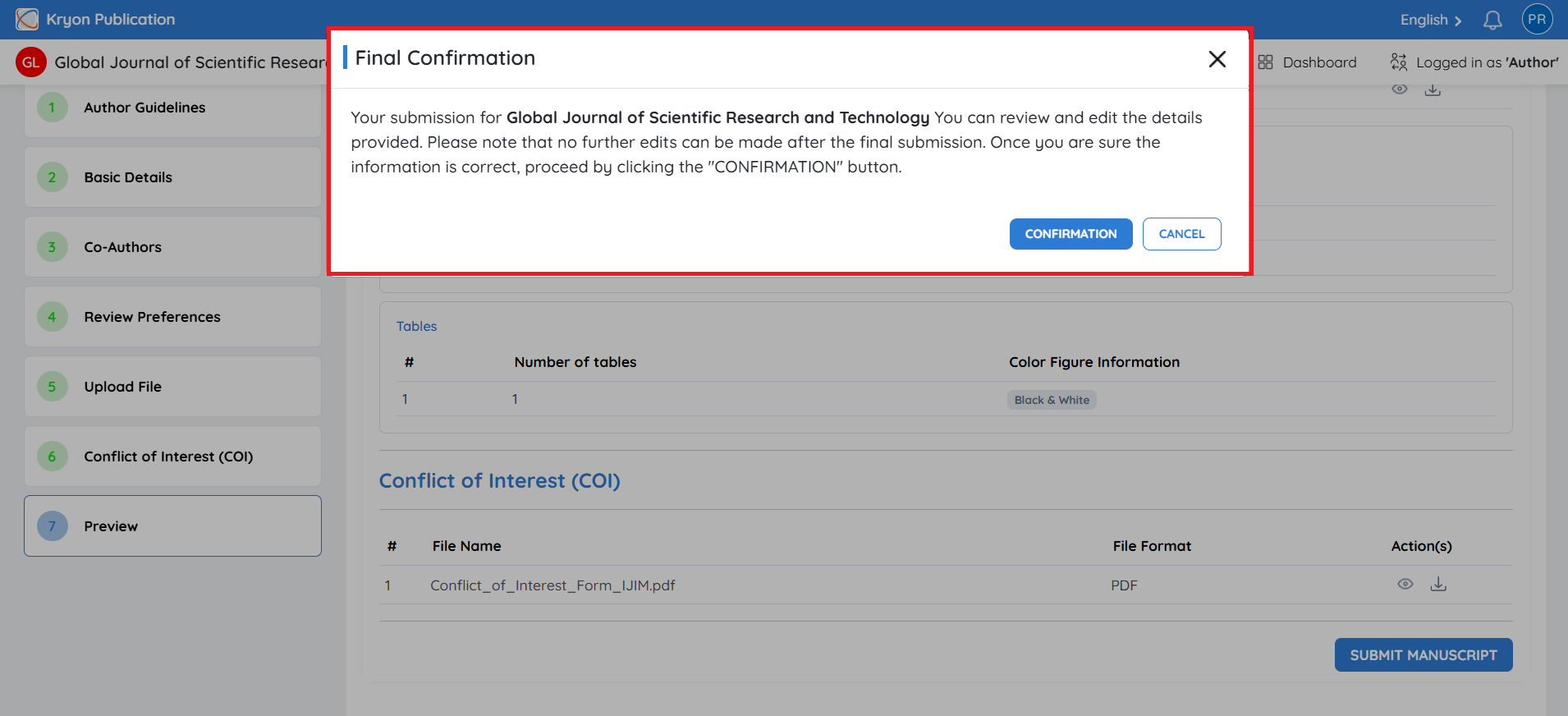Click the Conflict_of_Interest_Form_IJIM.pdf file name
The height and width of the screenshot is (716, 1568).
(x=552, y=585)
